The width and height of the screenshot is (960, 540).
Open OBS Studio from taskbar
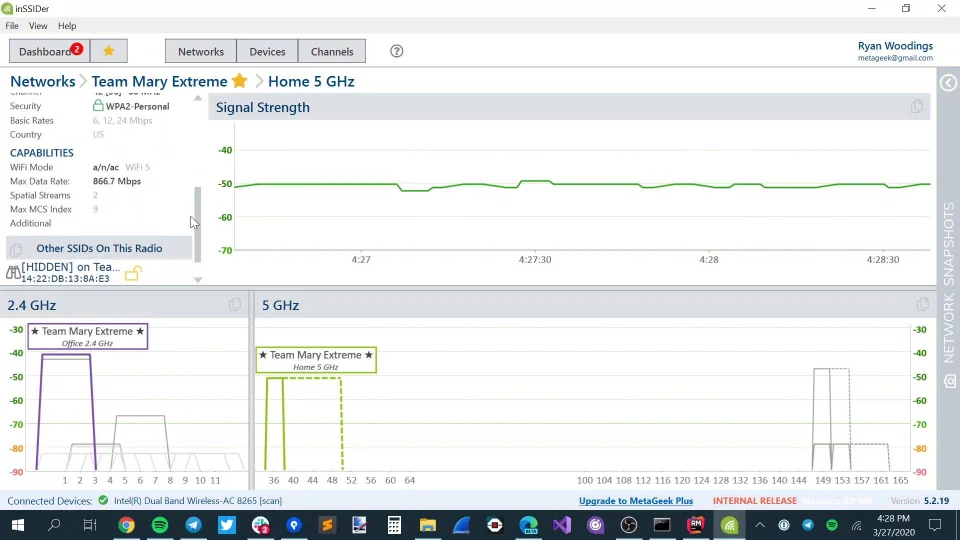coord(629,525)
